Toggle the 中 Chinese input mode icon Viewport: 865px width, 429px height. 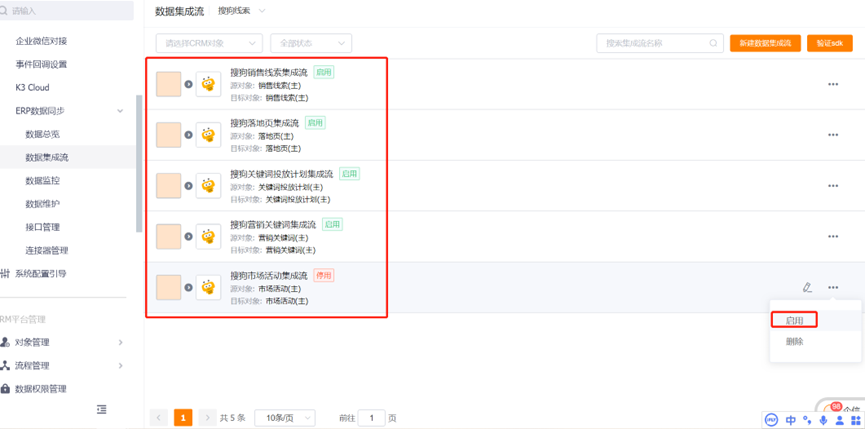pos(791,420)
